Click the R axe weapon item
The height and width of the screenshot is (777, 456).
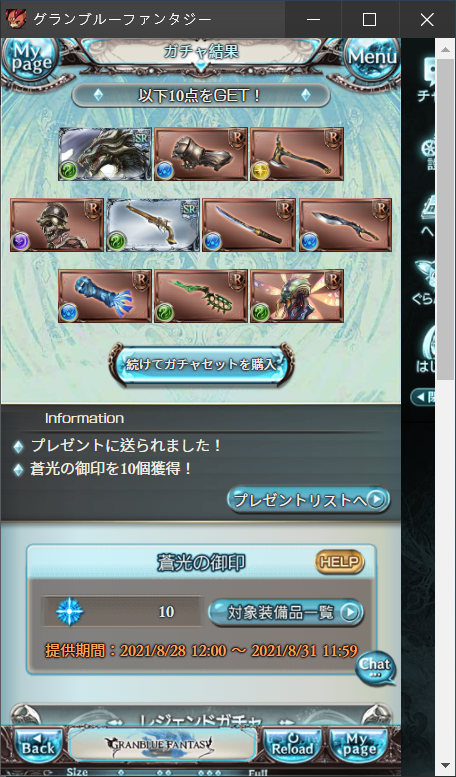(297, 154)
